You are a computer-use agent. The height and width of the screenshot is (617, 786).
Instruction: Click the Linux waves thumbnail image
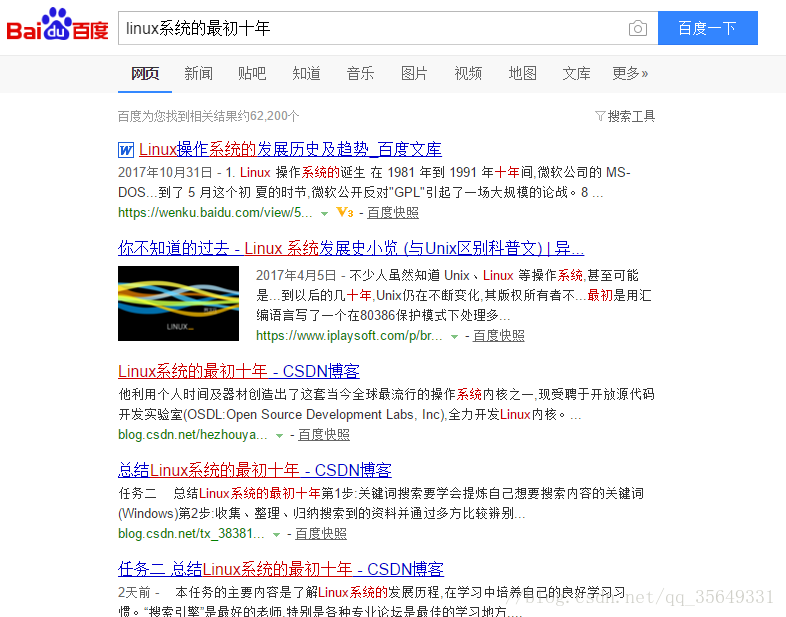point(178,304)
